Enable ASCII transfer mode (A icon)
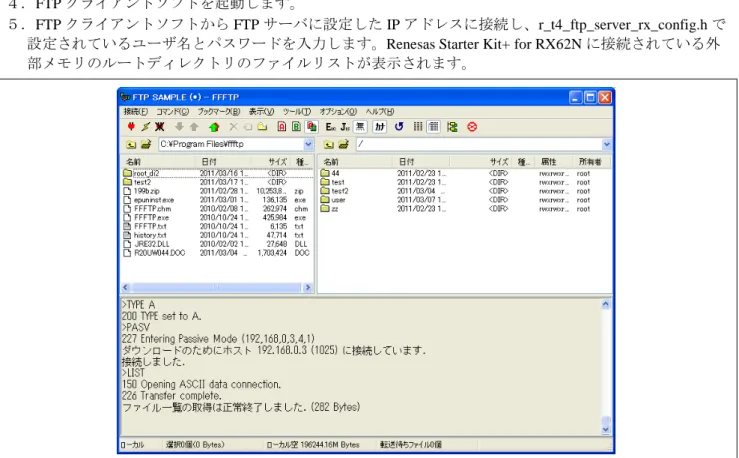This screenshot has width=739, height=458. 282,127
